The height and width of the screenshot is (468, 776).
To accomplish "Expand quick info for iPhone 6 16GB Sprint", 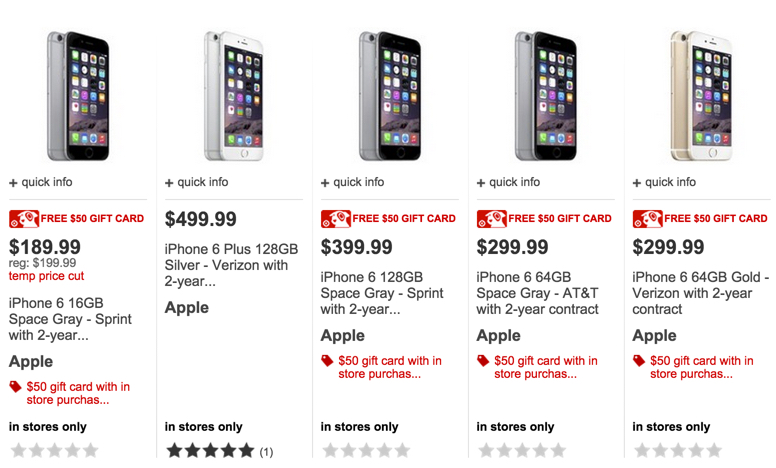I will pos(41,182).
